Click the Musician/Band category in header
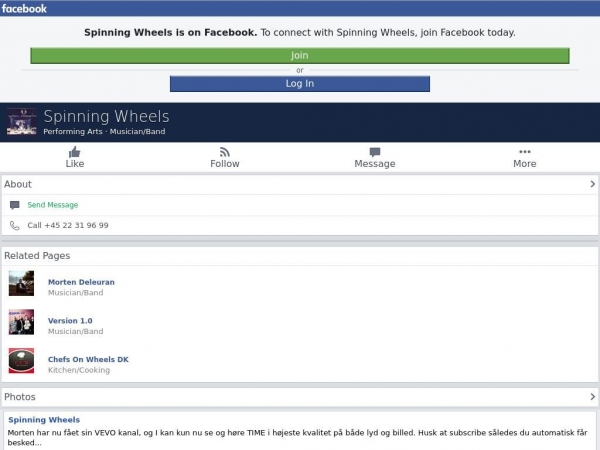This screenshot has height=450, width=600. click(x=137, y=132)
